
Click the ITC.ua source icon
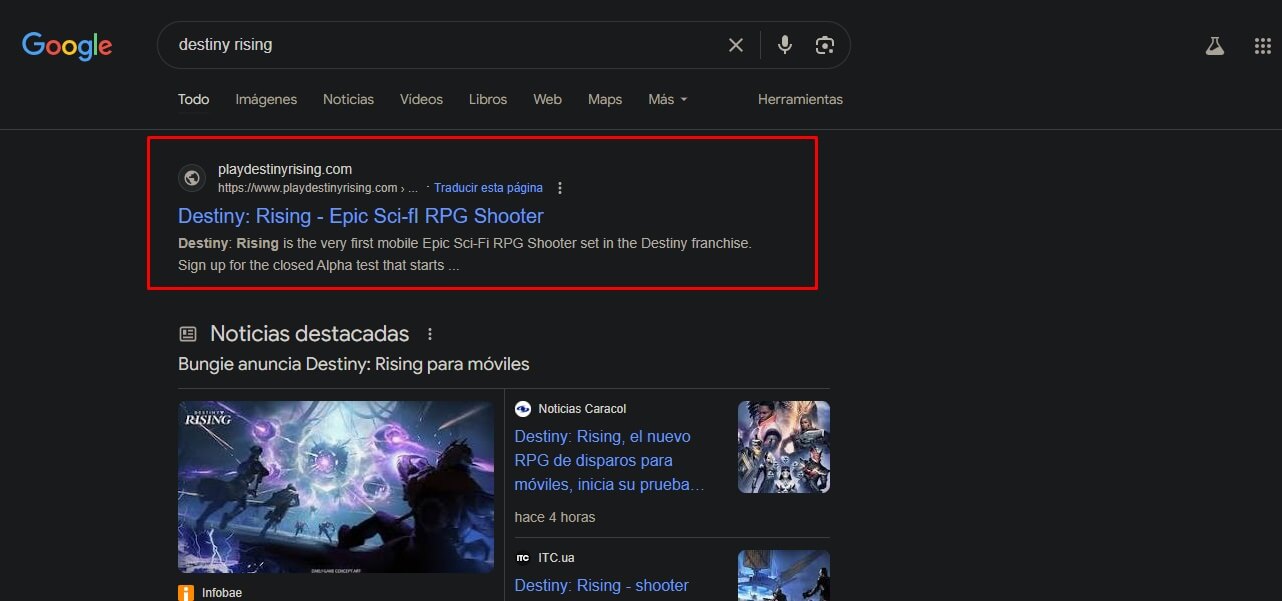522,557
